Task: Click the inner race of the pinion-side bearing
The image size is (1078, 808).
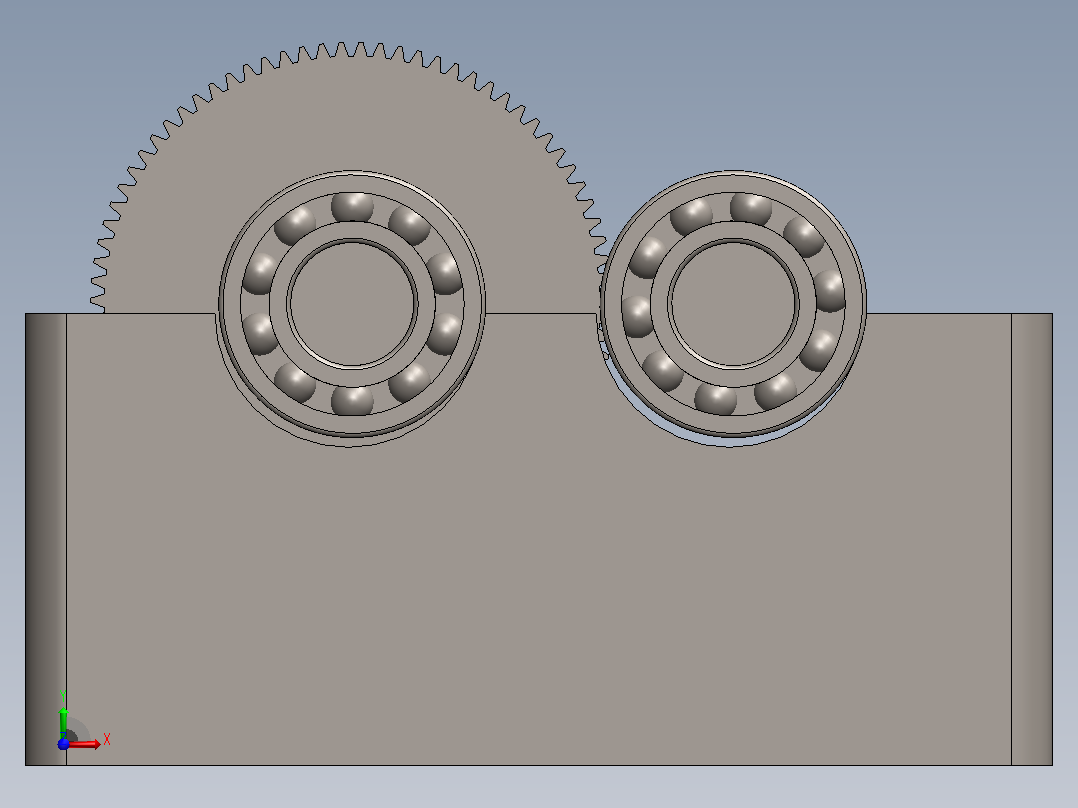Action: pos(733,230)
